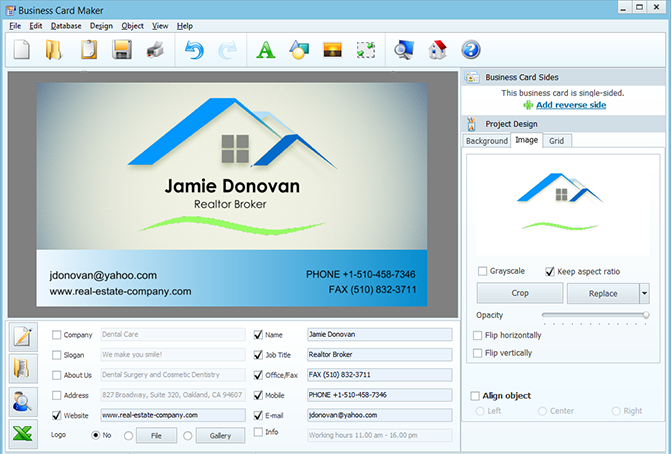This screenshot has height=454, width=671.
Task: Disable Keep aspect ratio checkbox
Action: tap(550, 271)
